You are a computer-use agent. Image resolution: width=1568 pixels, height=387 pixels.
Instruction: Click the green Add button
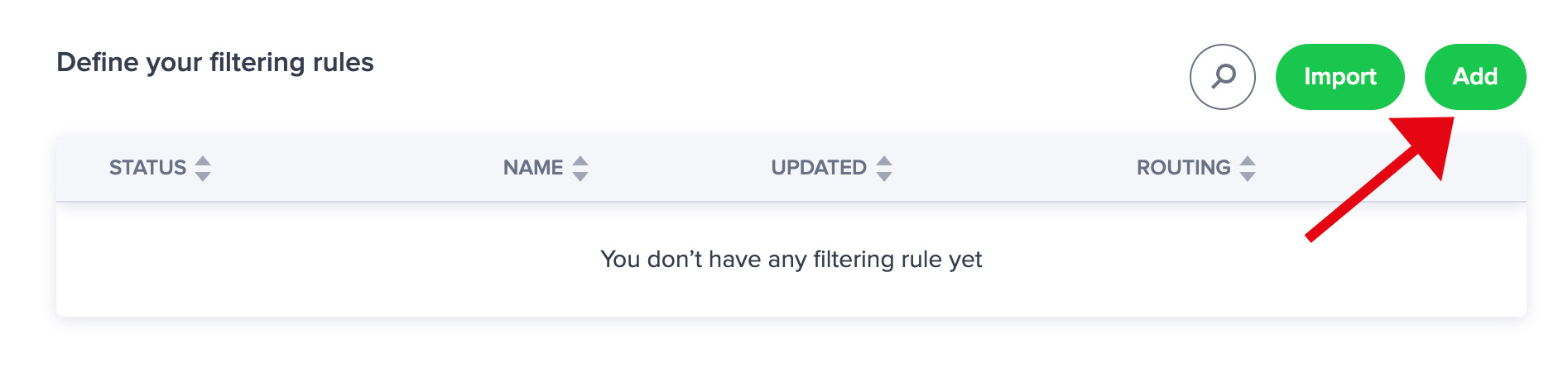pyautogui.click(x=1475, y=77)
